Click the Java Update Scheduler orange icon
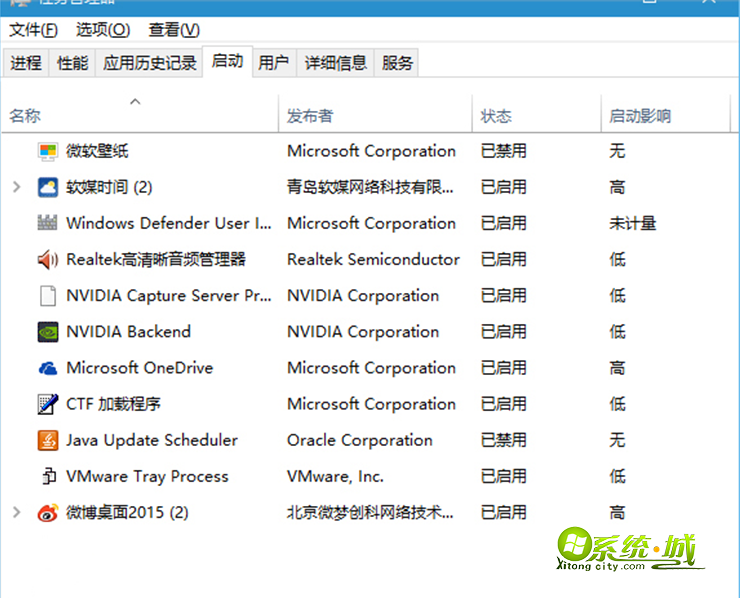This screenshot has width=740, height=598. point(48,440)
